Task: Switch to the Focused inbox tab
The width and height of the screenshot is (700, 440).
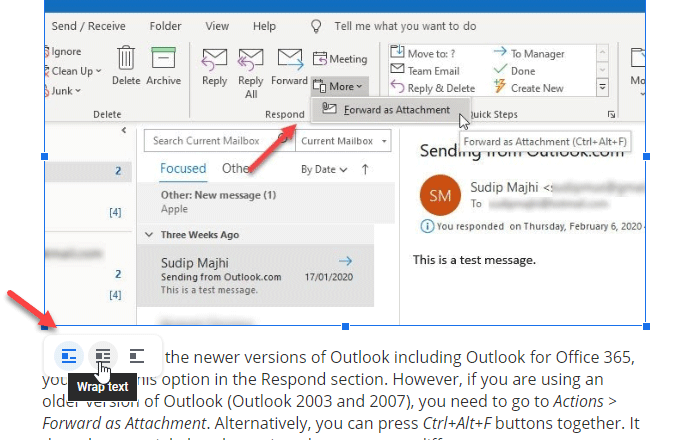Action: 183,169
